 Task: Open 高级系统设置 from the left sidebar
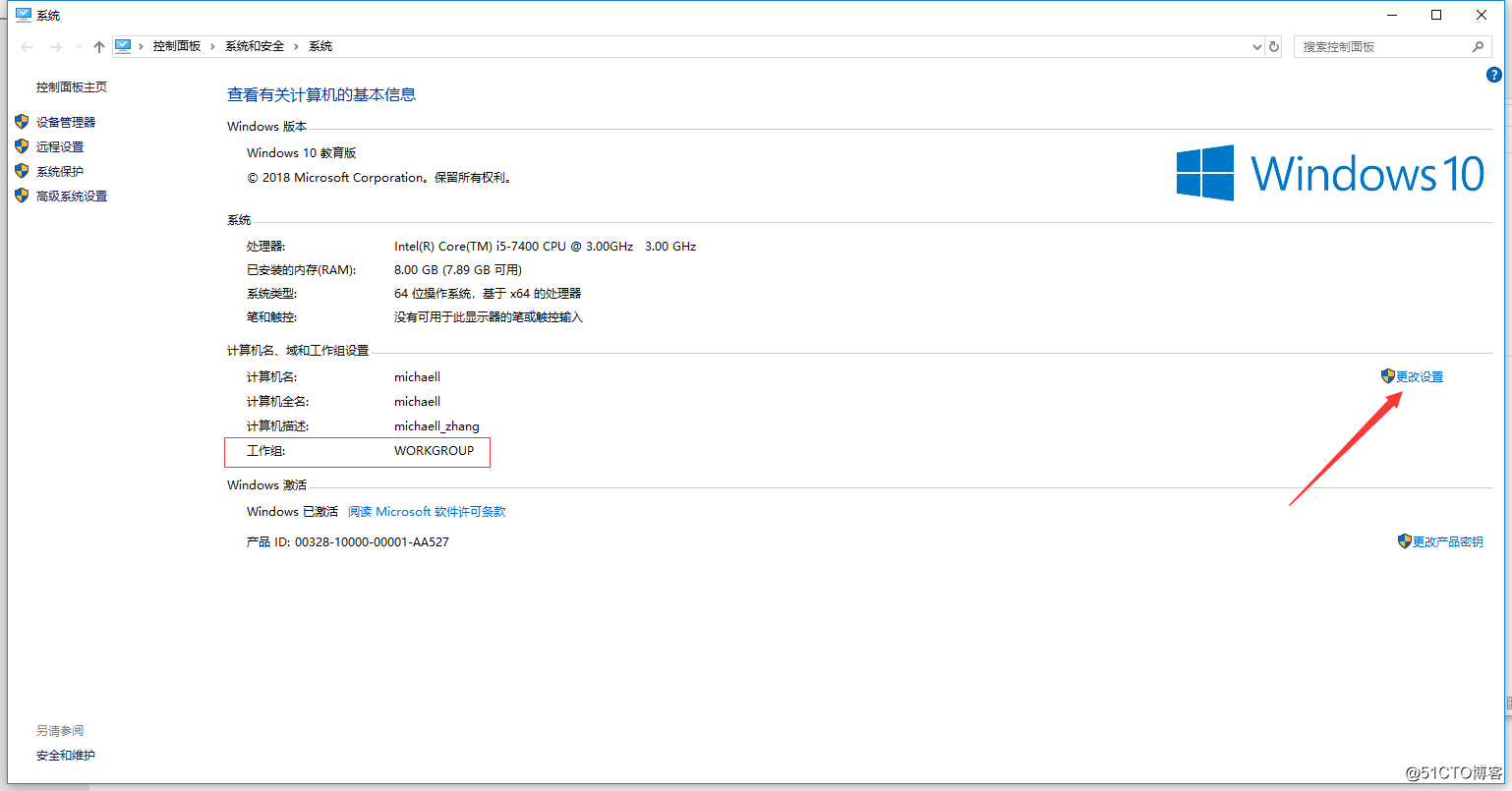click(x=72, y=196)
